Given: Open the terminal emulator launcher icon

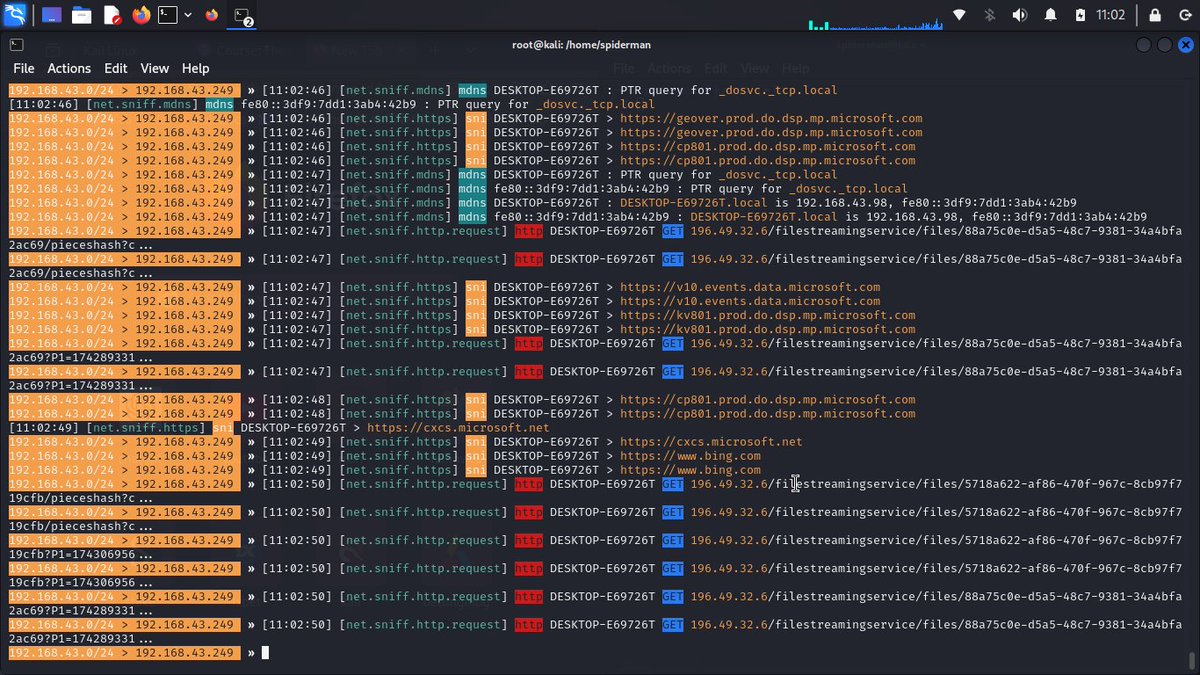Looking at the screenshot, I should [167, 14].
